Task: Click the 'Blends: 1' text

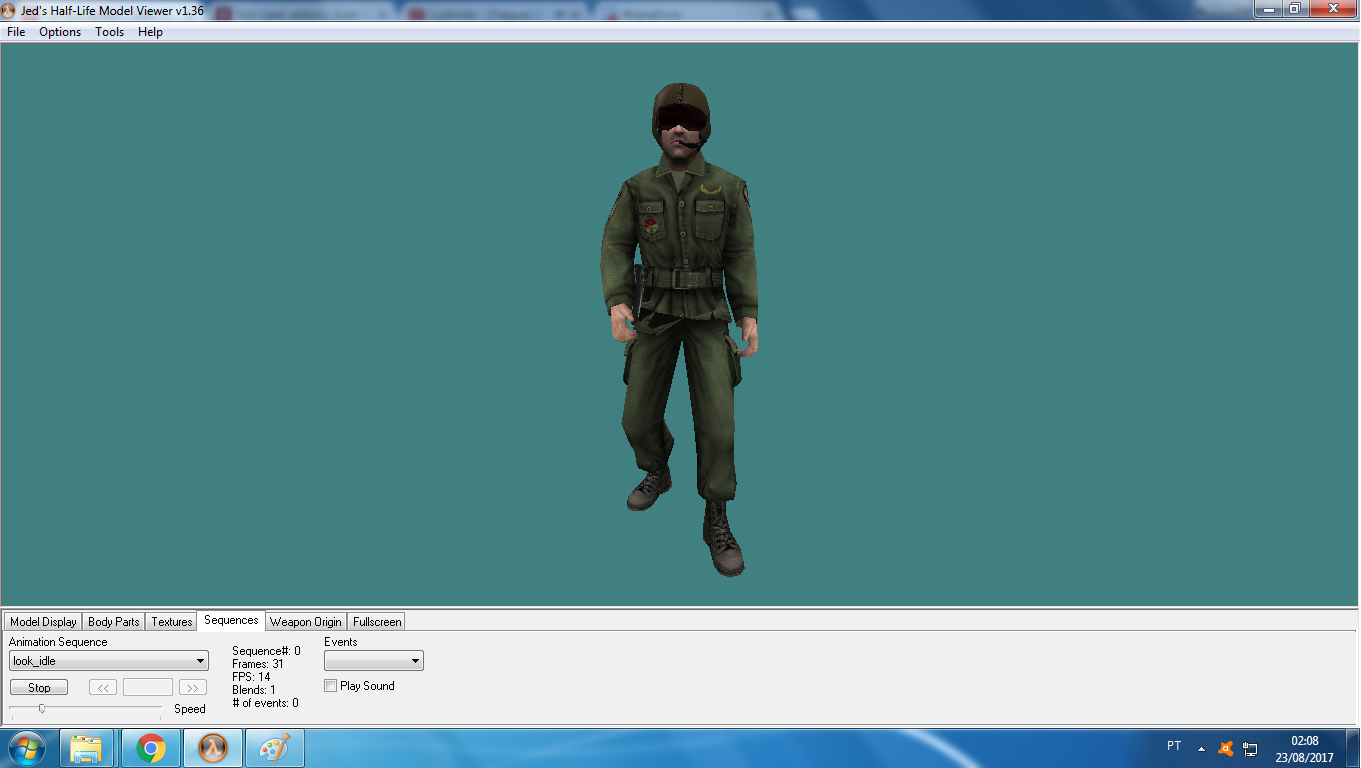Action: point(254,690)
